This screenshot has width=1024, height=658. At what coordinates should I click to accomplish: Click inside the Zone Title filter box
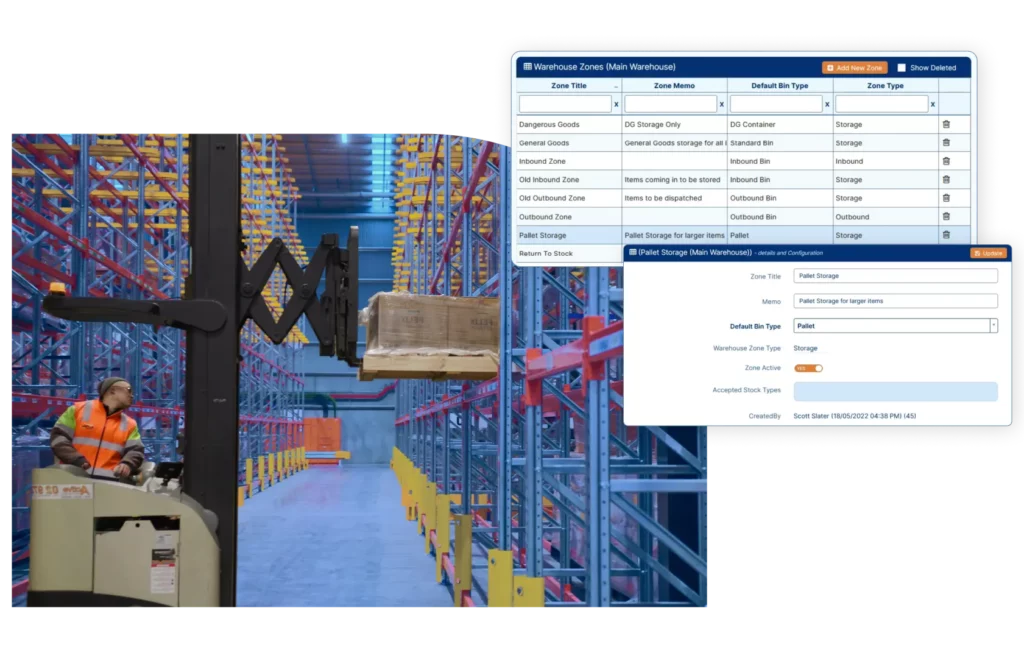[x=565, y=103]
